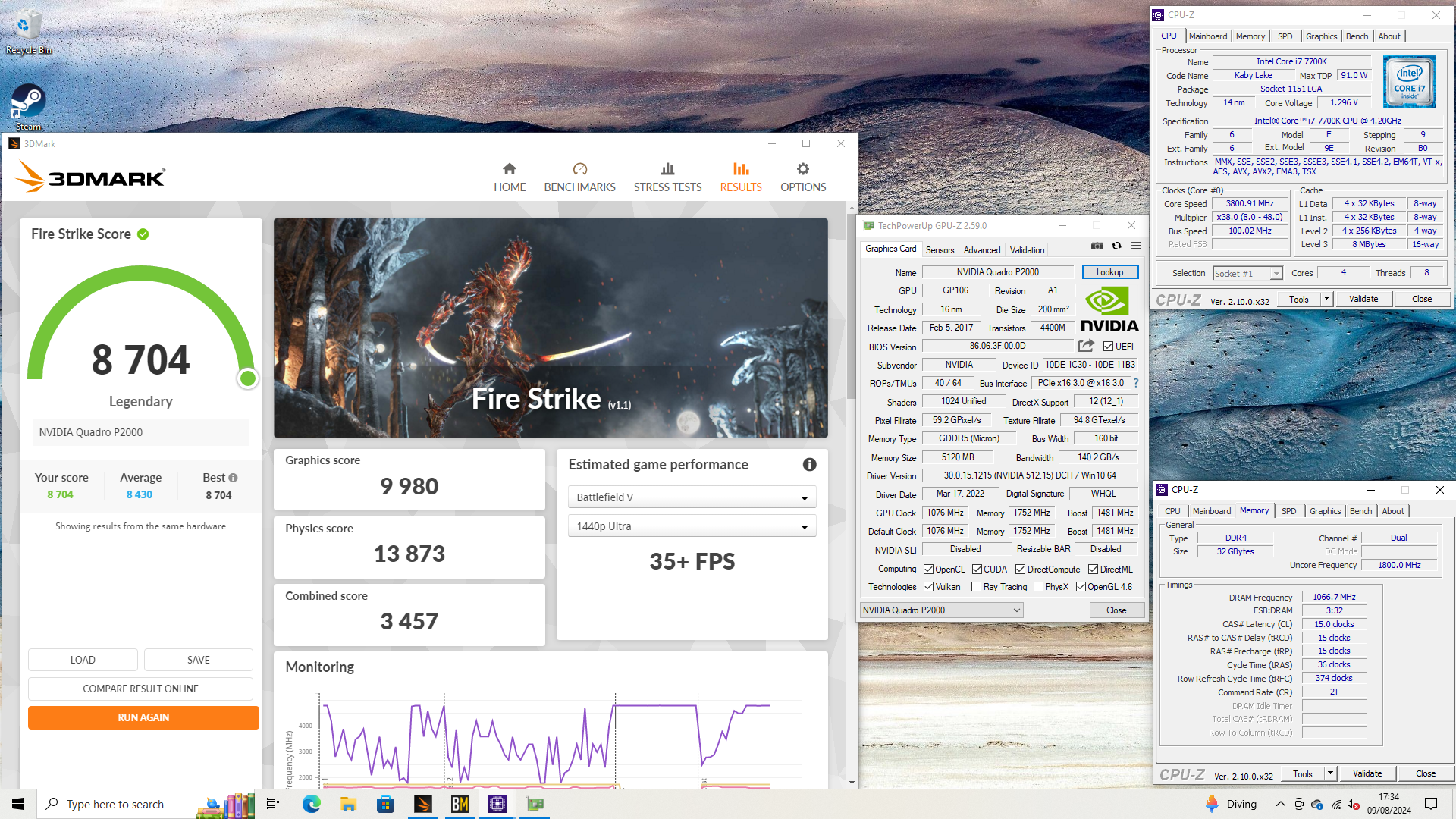This screenshot has width=1456, height=819.
Task: Go to STRESS TESTS in 3DMark
Action: click(x=667, y=177)
